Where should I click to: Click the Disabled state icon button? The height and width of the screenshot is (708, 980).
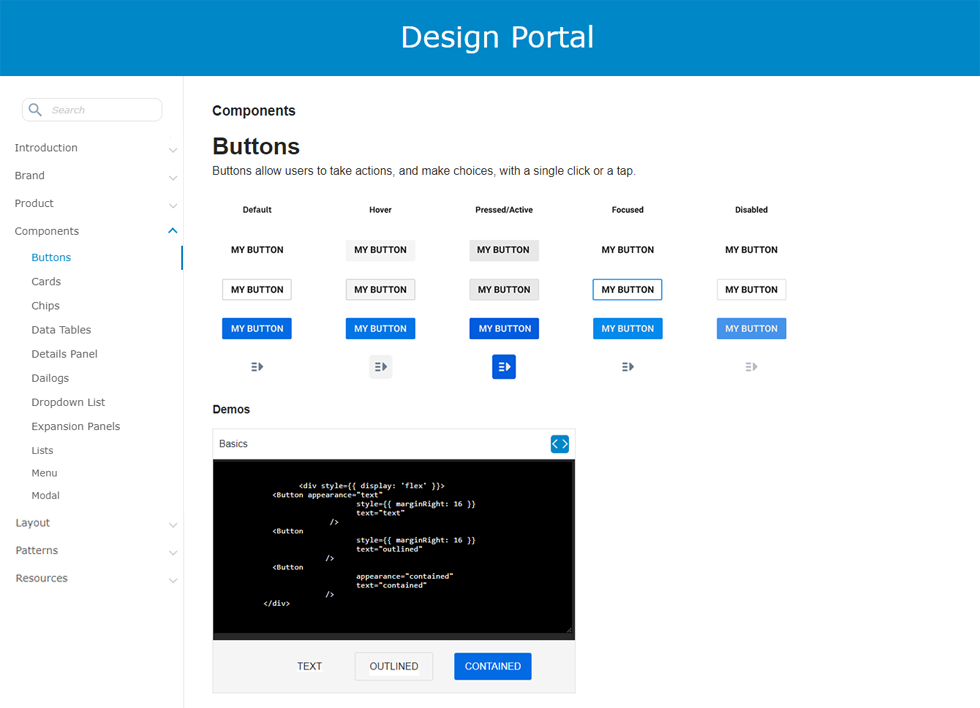751,367
